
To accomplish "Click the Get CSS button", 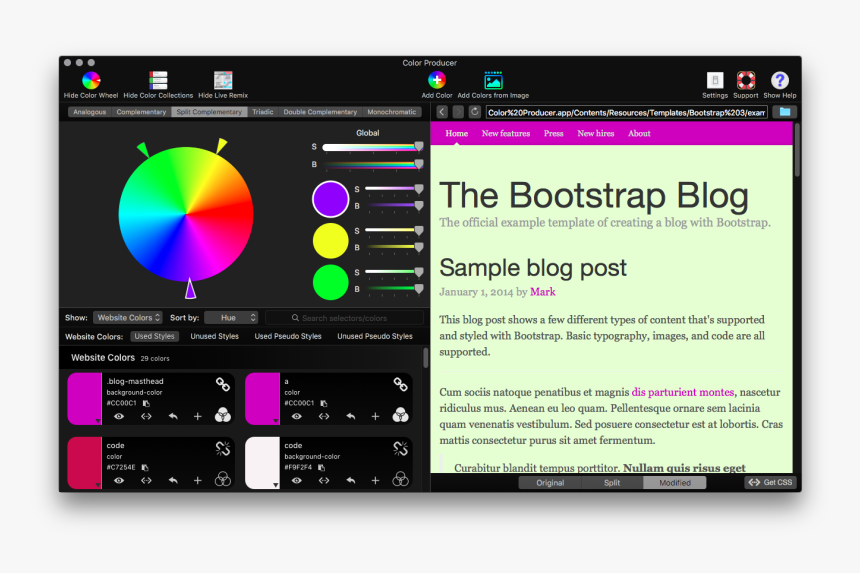I will tap(771, 483).
